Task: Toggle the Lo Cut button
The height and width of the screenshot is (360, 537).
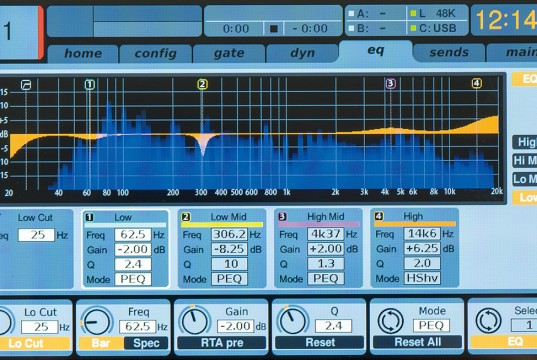Action: click(x=35, y=344)
